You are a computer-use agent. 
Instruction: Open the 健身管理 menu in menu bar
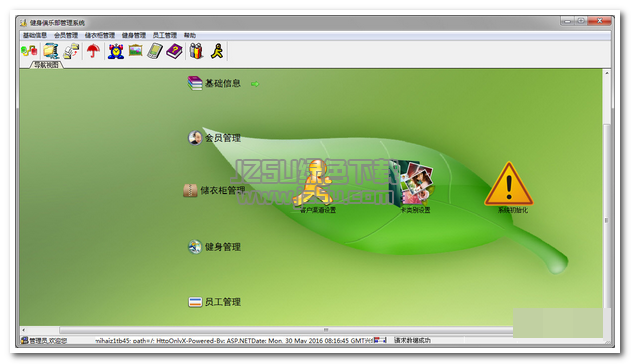coord(134,35)
